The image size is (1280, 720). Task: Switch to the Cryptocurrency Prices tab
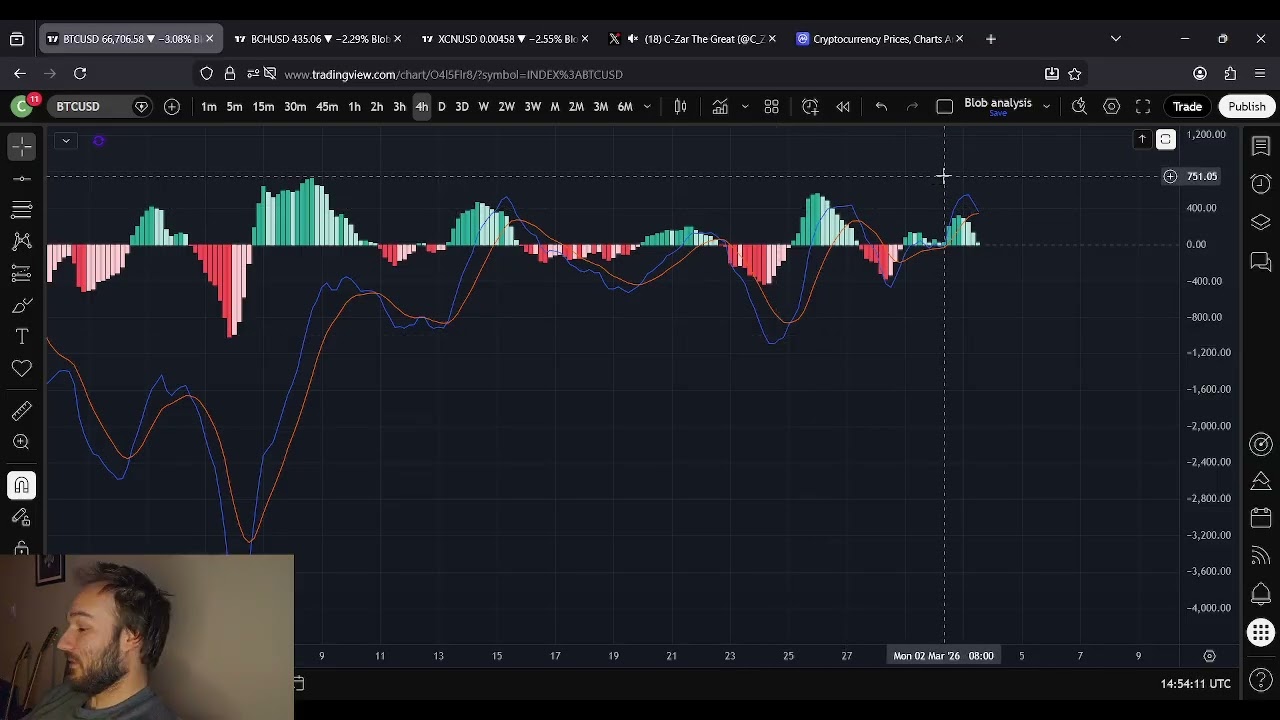(880, 39)
